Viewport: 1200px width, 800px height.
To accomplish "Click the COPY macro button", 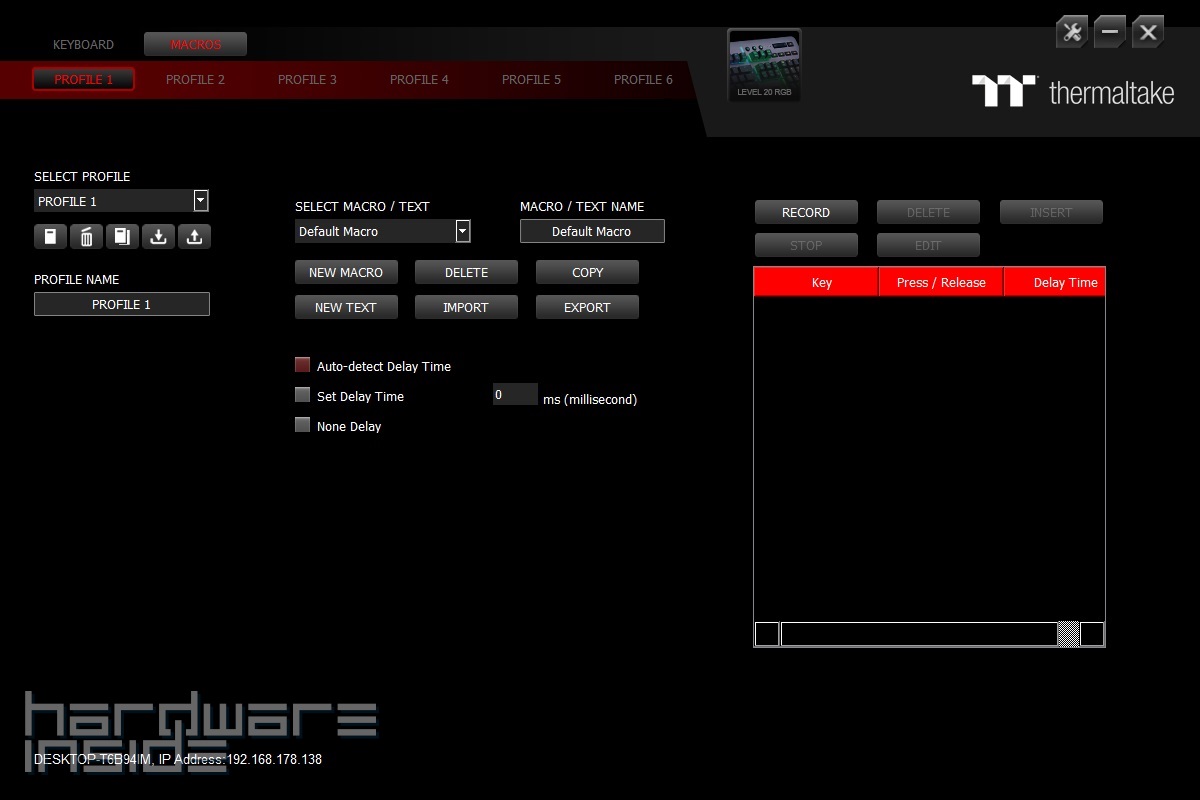I will coord(587,272).
